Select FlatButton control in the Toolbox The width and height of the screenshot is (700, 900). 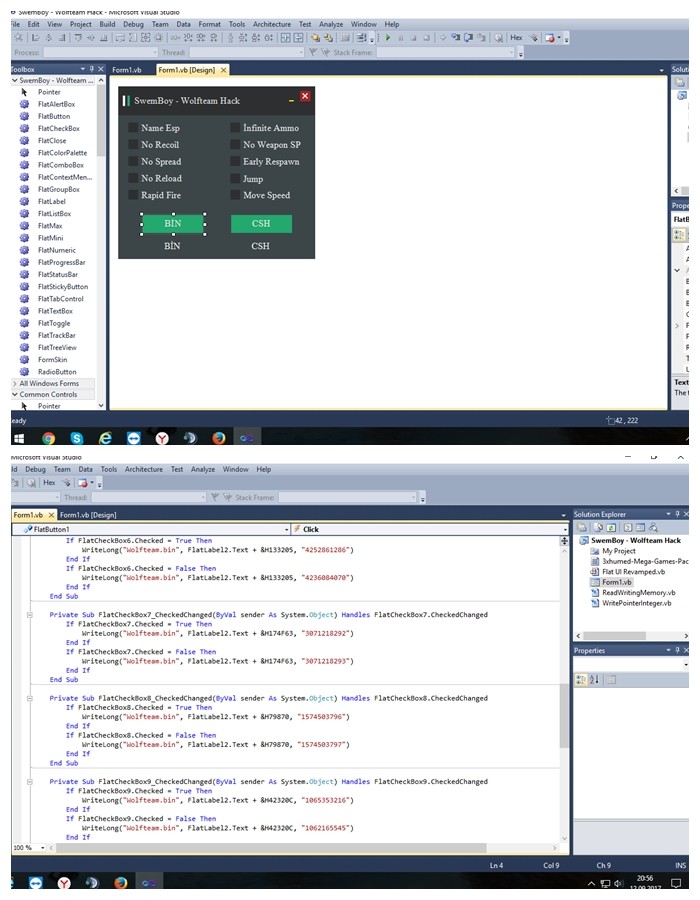coord(54,116)
